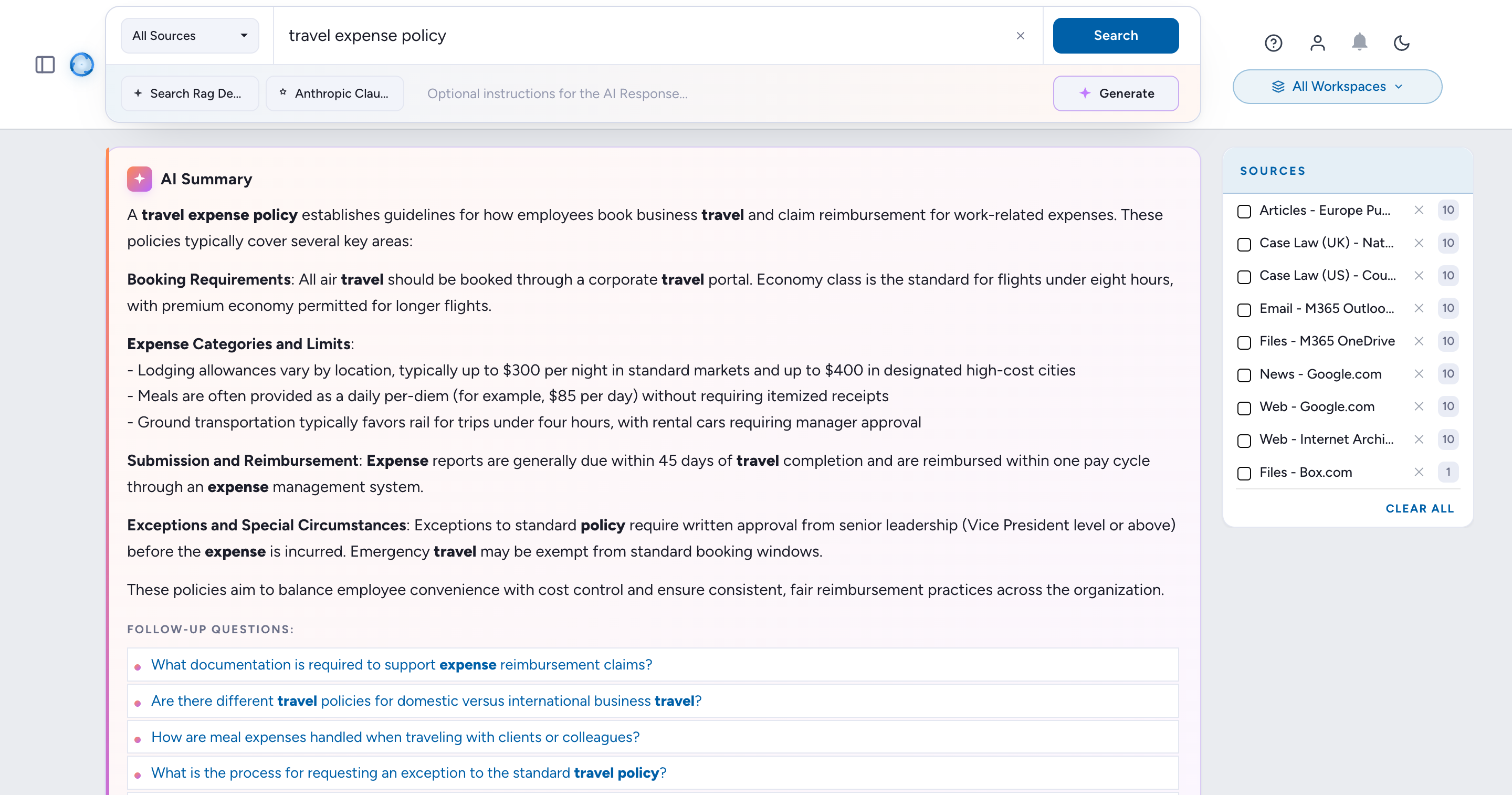Screen dimensions: 1512x795
Task: Check the Files - M365 OneDrive checkbox
Action: [1244, 342]
